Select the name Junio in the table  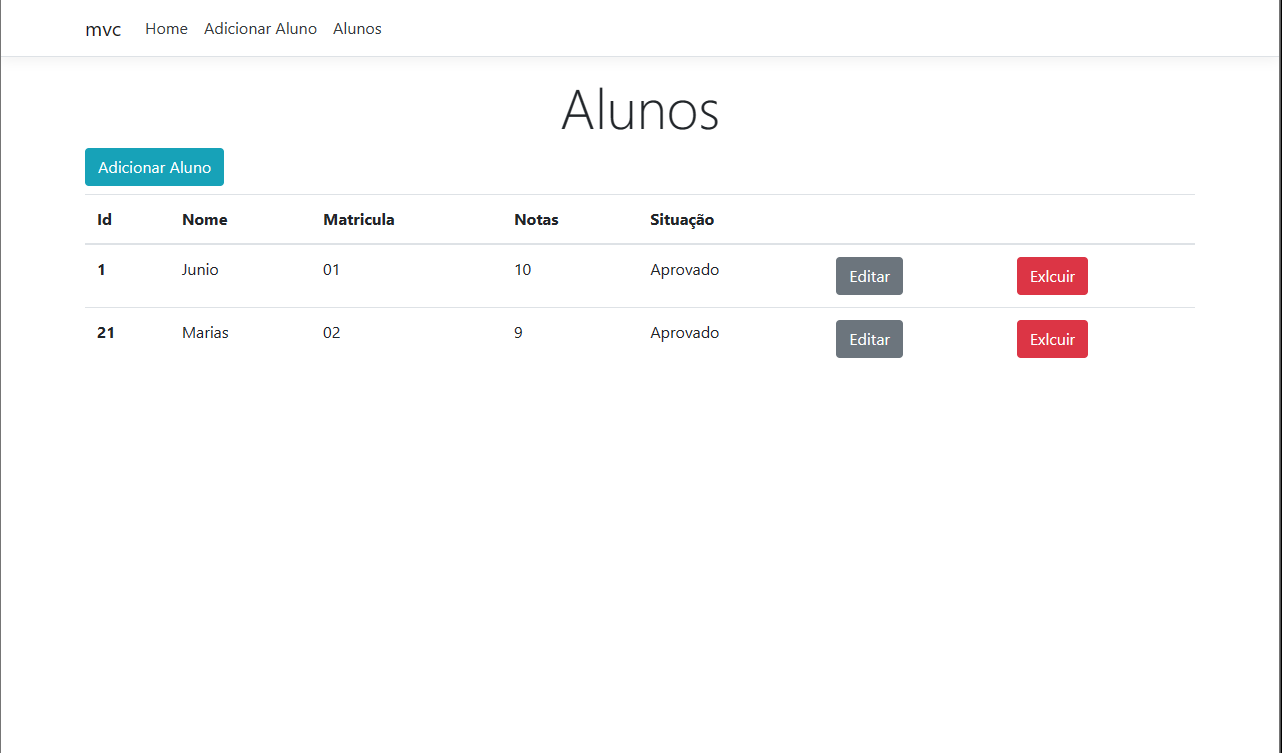[x=200, y=269]
